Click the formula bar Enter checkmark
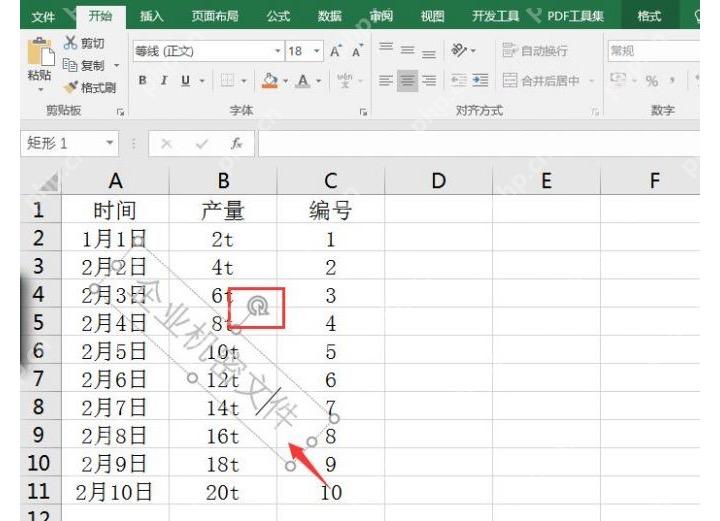This screenshot has width=720, height=521. [201, 144]
